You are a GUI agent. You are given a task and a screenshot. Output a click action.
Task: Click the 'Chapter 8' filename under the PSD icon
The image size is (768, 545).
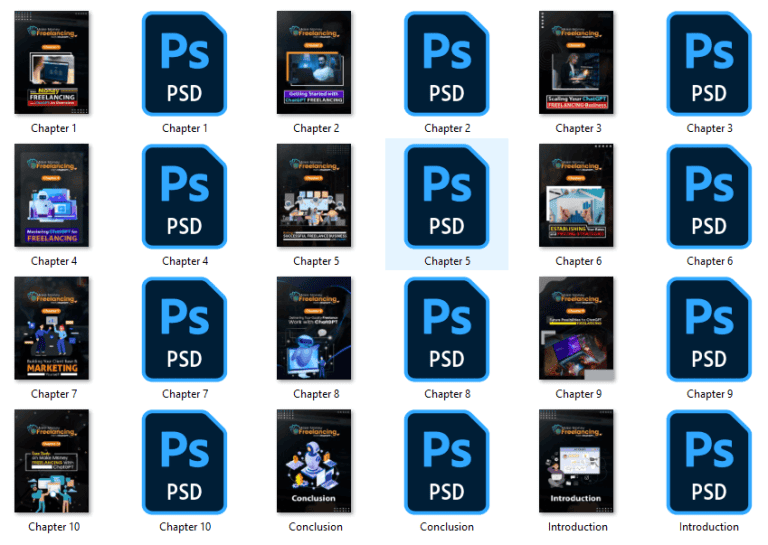pyautogui.click(x=447, y=394)
